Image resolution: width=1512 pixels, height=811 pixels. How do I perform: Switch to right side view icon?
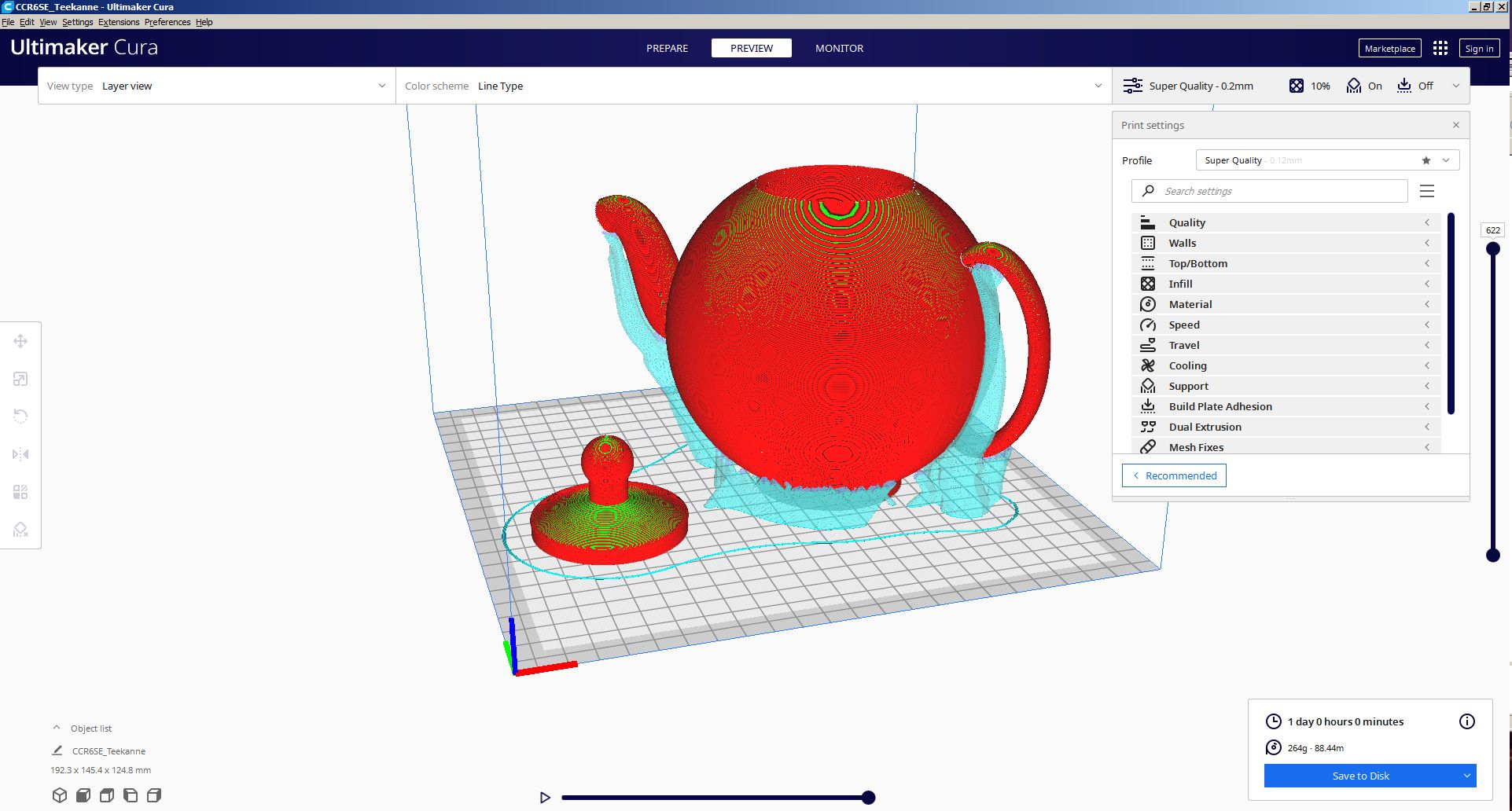coord(154,795)
